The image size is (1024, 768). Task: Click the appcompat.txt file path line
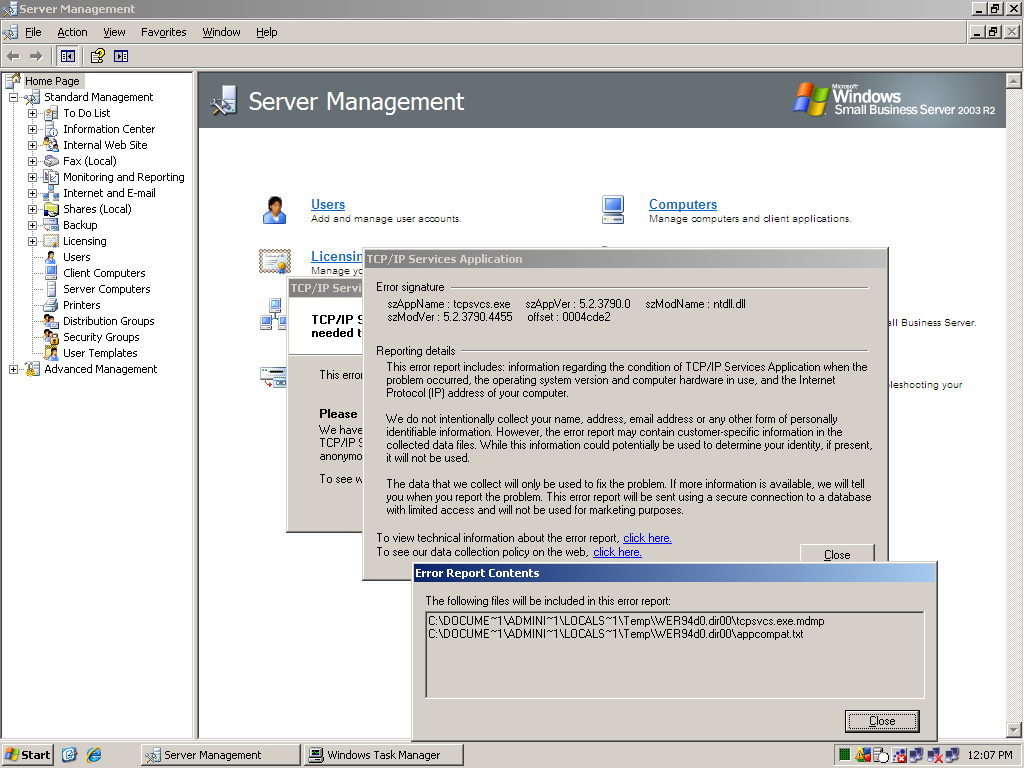pyautogui.click(x=616, y=634)
